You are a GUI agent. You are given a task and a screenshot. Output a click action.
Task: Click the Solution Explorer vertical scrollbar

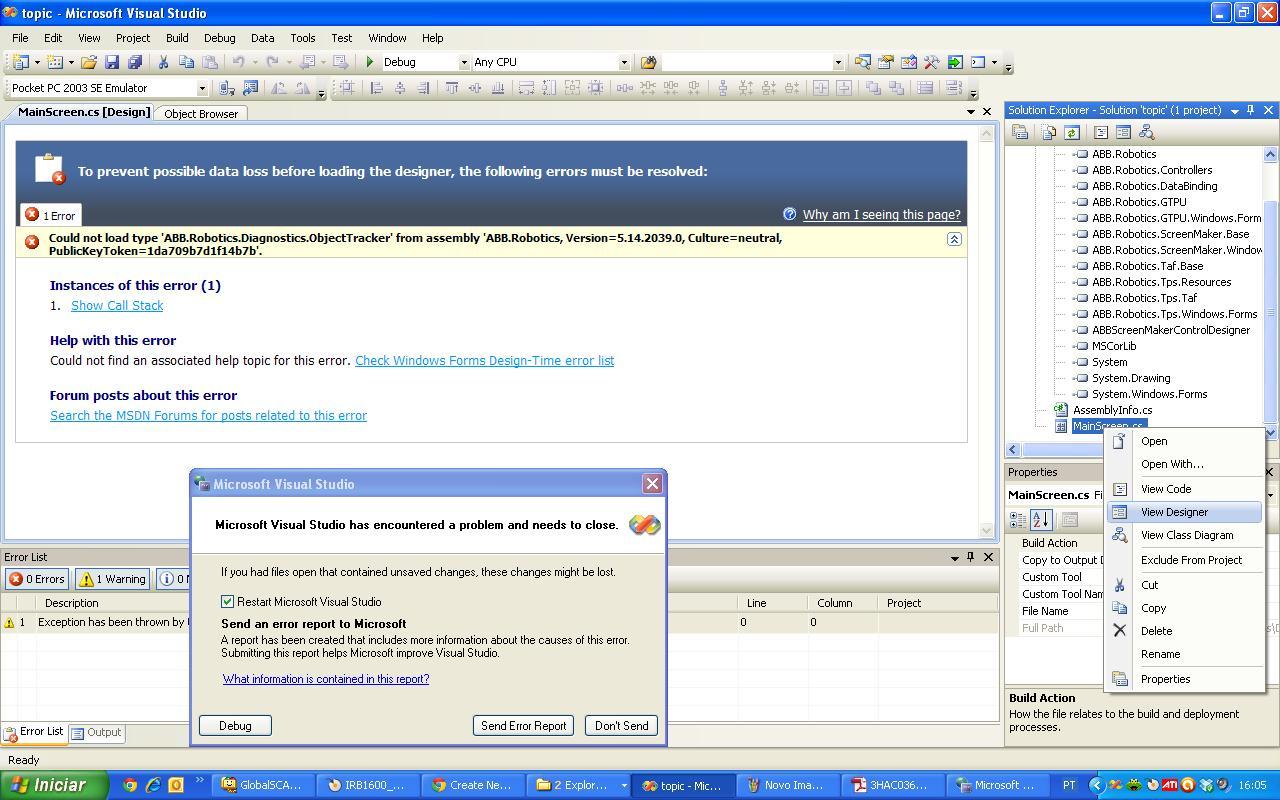[x=1271, y=293]
